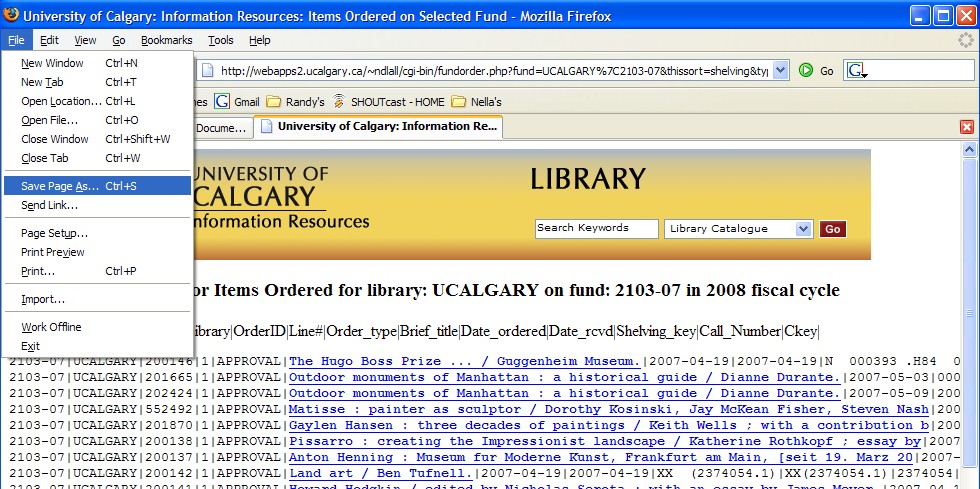
Task: Open the Randy's bookmark folder
Action: click(x=295, y=101)
